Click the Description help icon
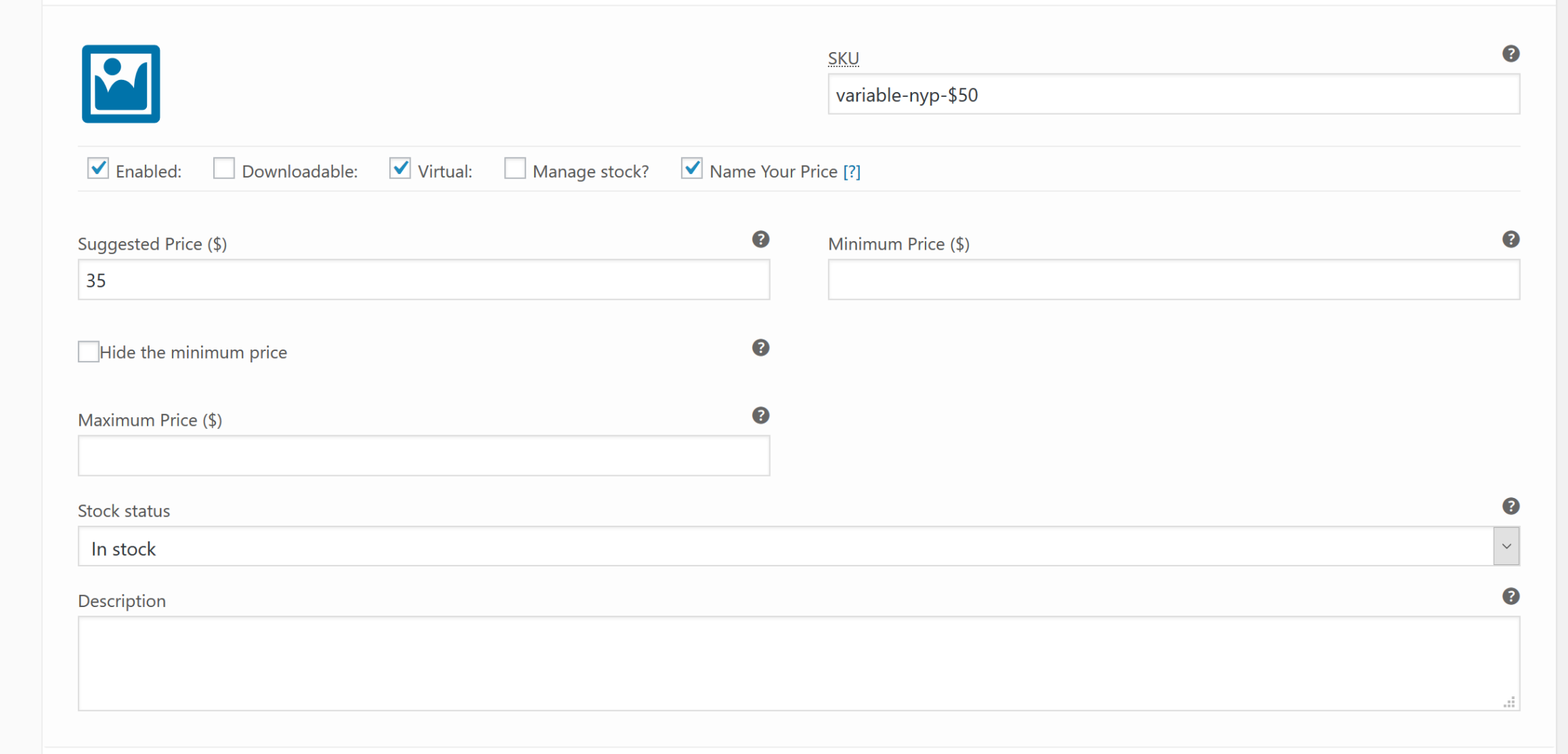The image size is (1568, 754). [1510, 596]
